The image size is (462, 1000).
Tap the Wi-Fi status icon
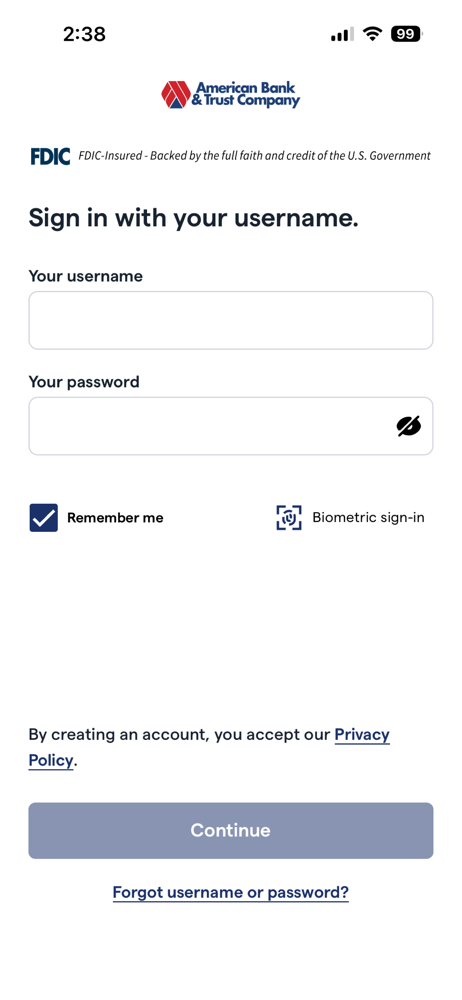(x=371, y=34)
